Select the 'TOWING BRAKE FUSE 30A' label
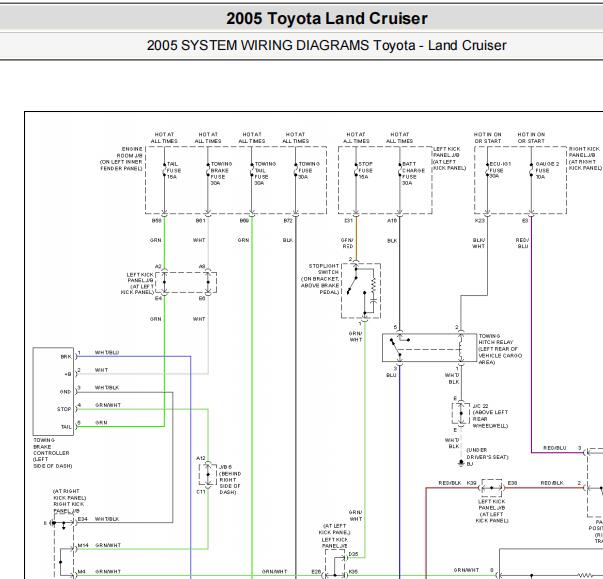 point(221,173)
